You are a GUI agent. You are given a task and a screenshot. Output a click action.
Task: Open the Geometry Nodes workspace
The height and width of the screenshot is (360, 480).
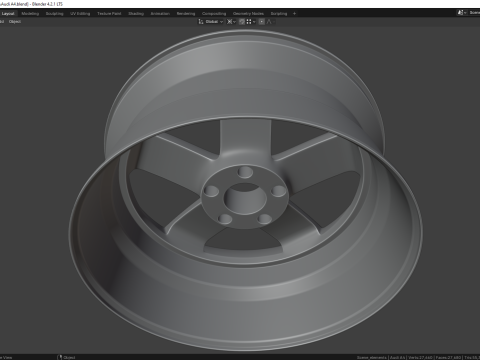[x=248, y=14]
